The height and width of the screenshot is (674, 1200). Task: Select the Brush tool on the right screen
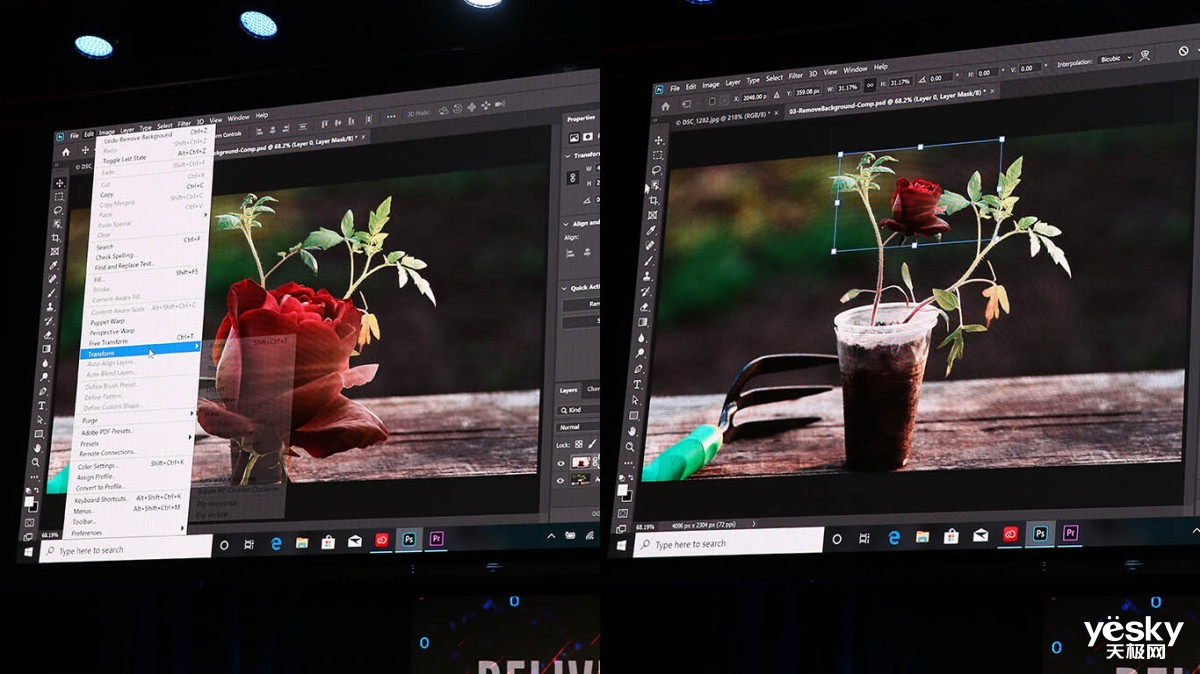coord(649,261)
